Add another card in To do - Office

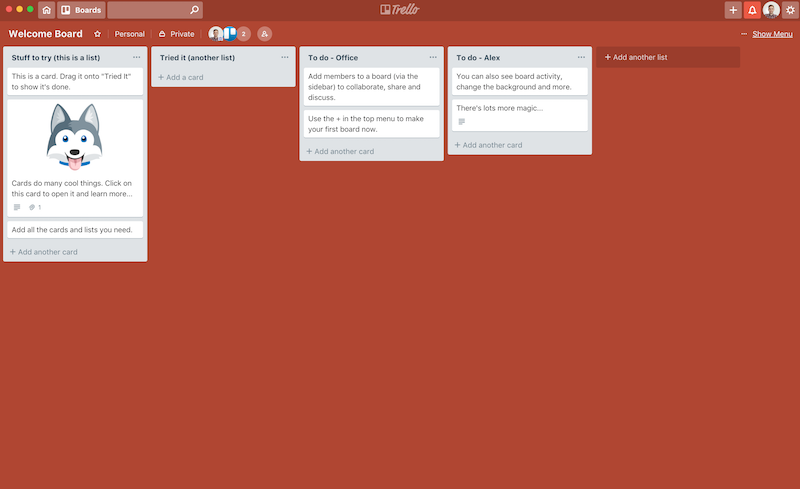pos(340,151)
